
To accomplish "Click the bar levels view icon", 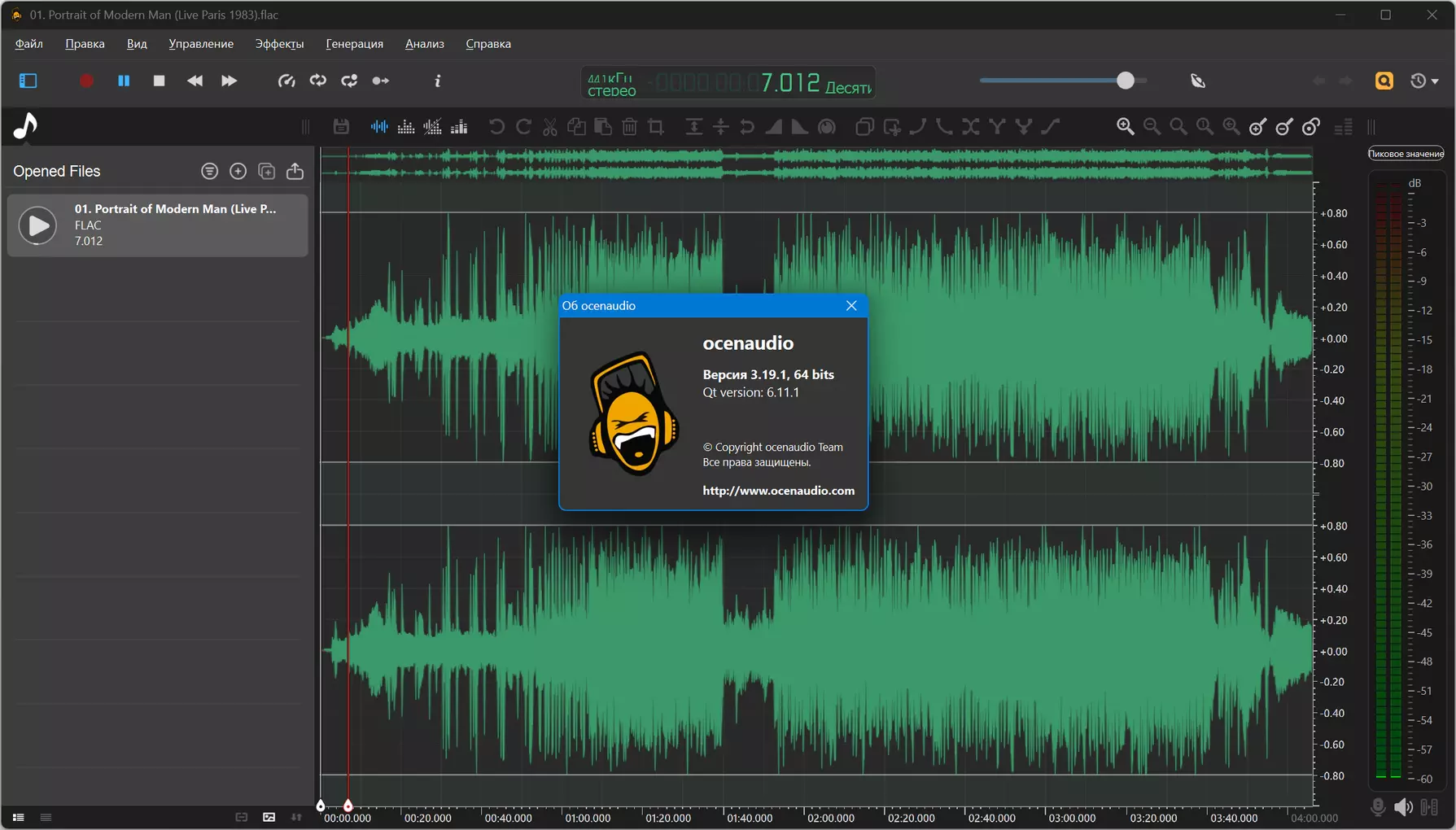I will pyautogui.click(x=459, y=126).
